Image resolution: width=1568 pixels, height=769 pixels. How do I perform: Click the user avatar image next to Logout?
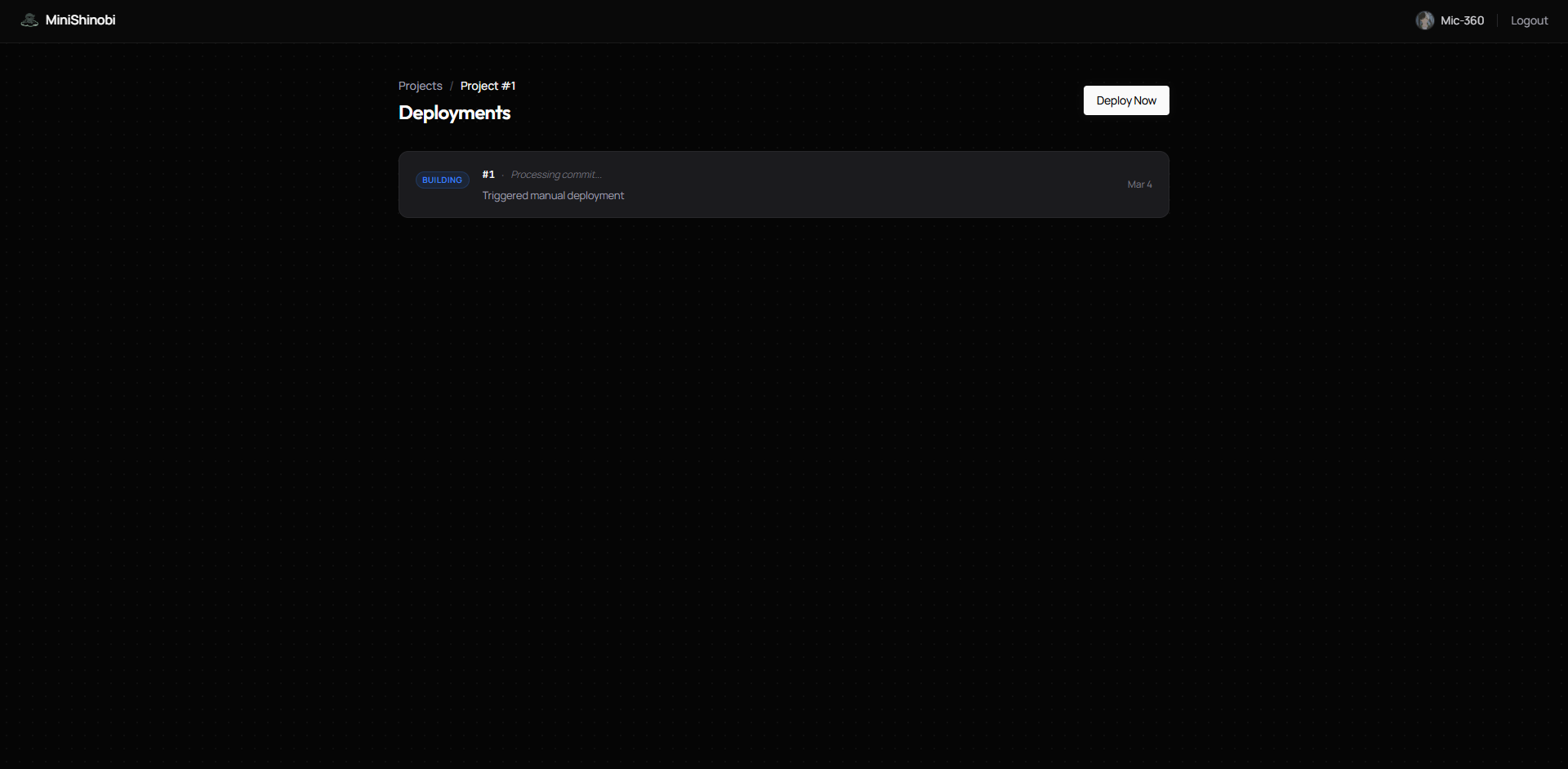[1425, 20]
